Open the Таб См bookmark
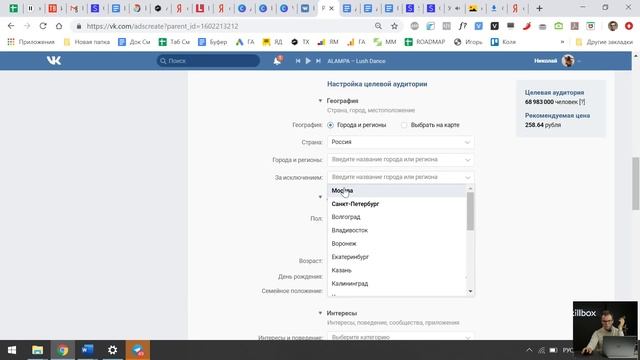640x360 pixels. 174,42
